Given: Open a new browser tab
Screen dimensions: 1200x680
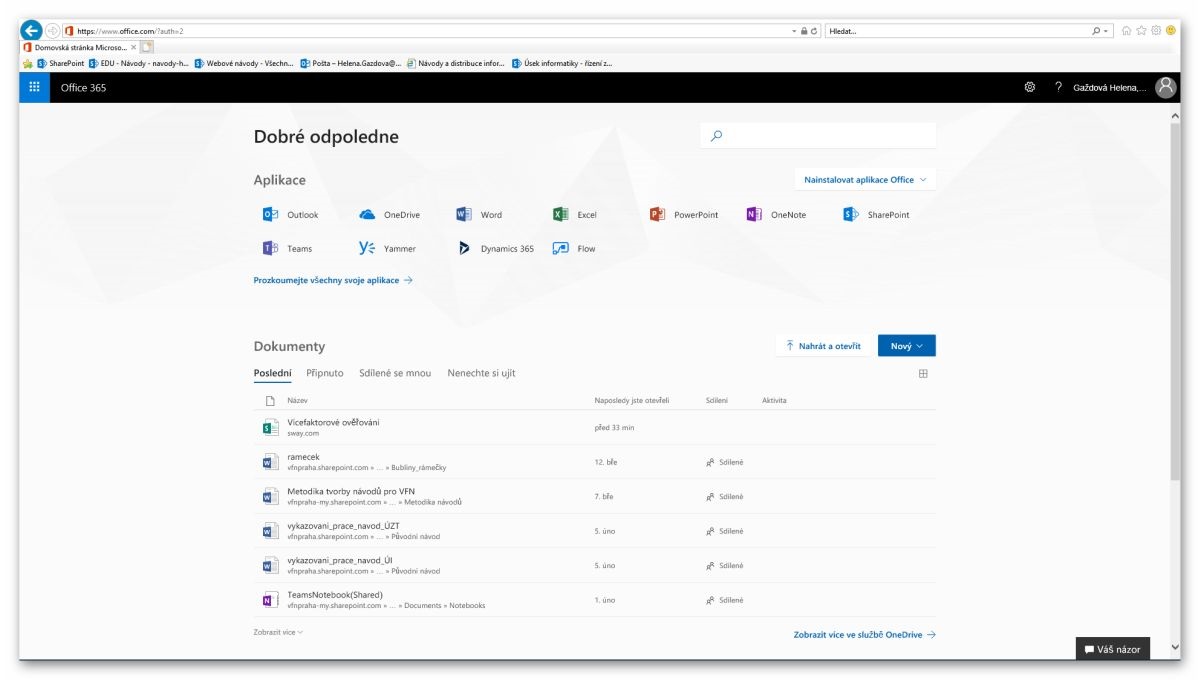Looking at the screenshot, I should point(147,47).
